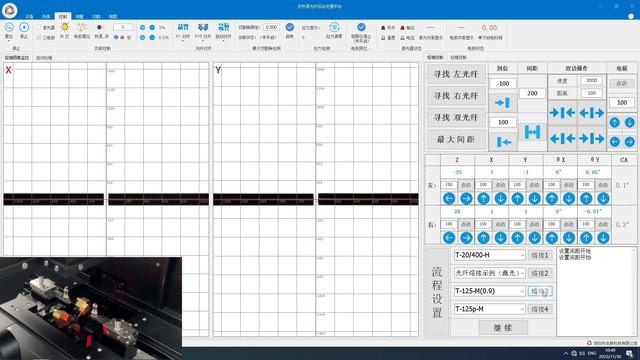Expand the arrow under auto alignment
Viewport: 640px width, 360px height.
223,41
